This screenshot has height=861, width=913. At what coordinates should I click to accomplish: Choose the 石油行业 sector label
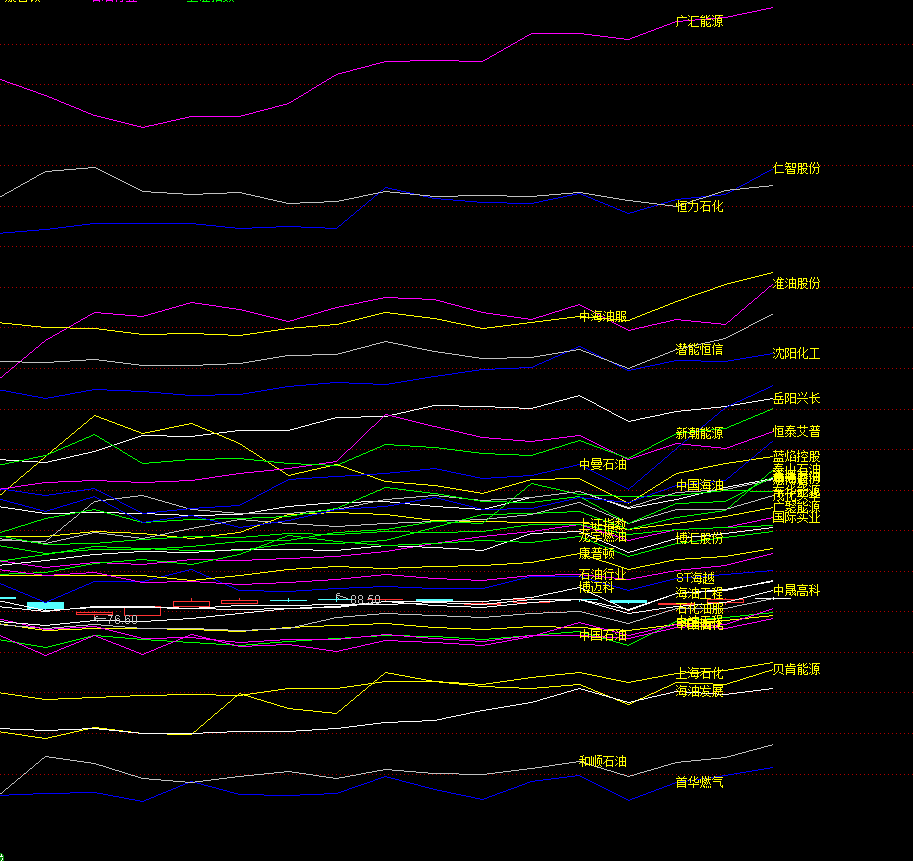click(603, 574)
